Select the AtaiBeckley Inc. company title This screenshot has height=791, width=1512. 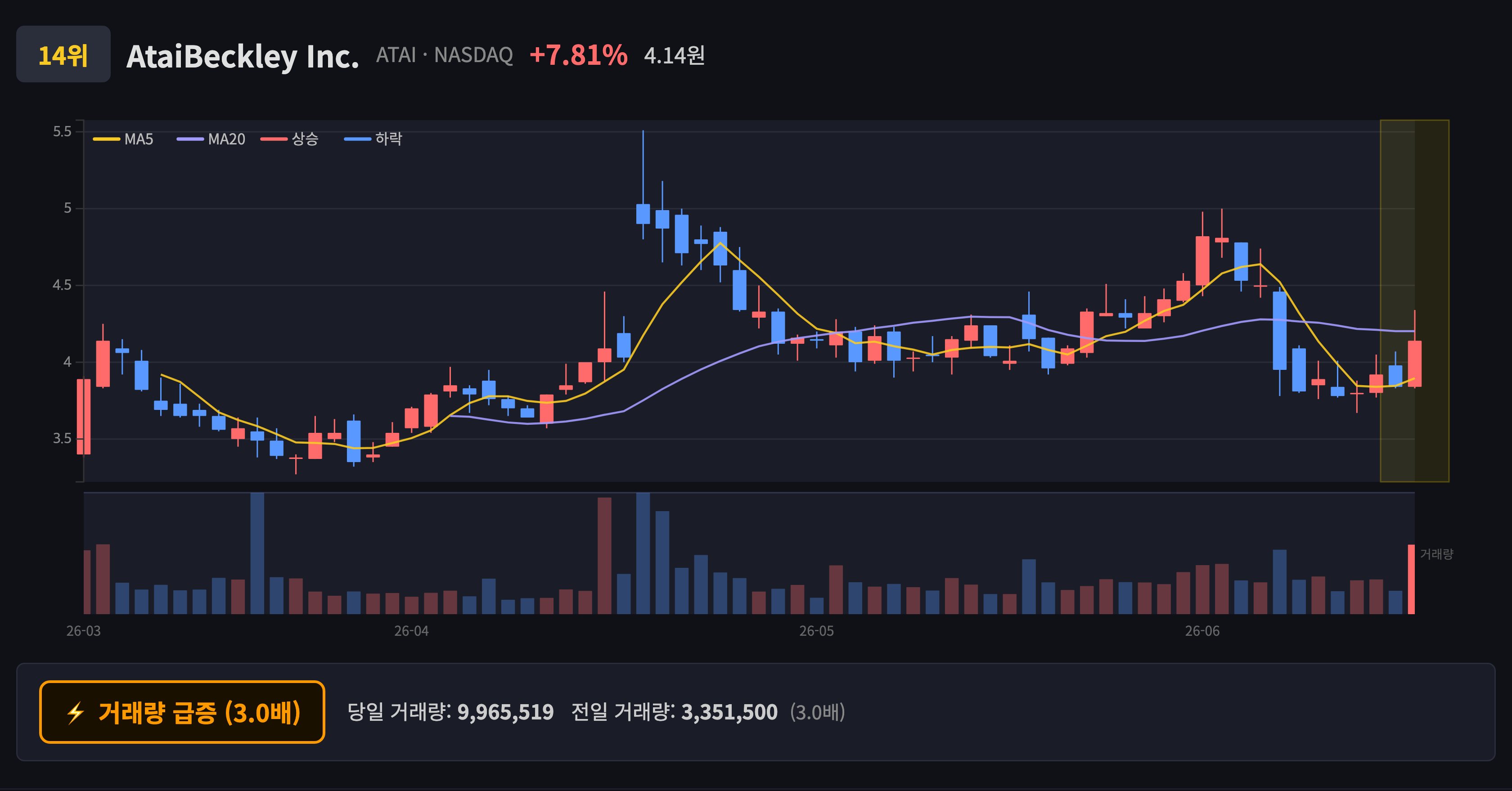[x=243, y=56]
